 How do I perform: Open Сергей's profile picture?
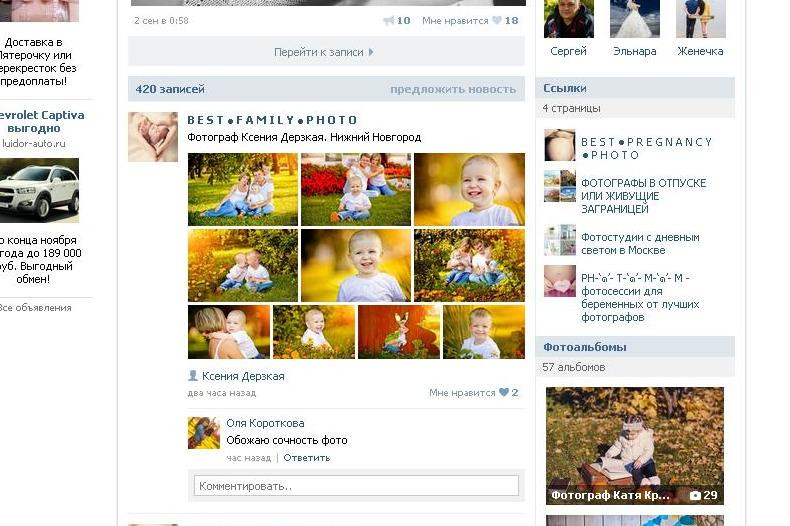[568, 18]
